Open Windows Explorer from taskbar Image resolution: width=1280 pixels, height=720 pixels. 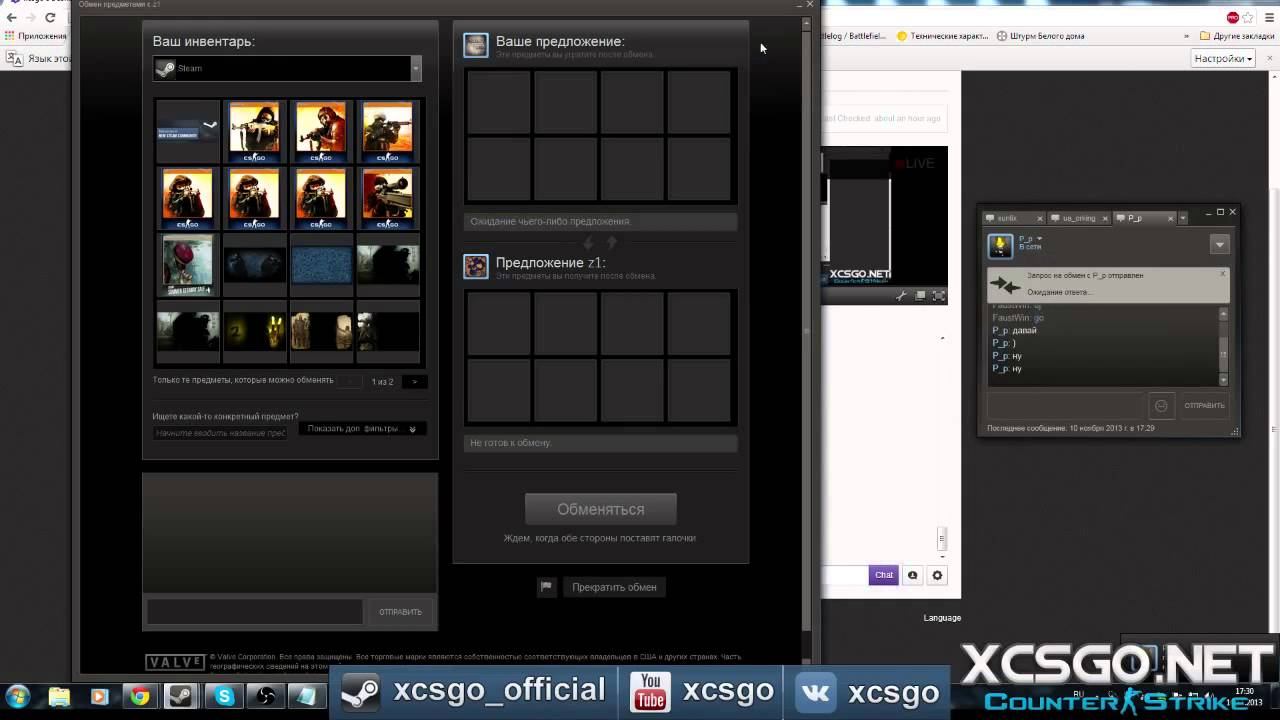tap(60, 696)
